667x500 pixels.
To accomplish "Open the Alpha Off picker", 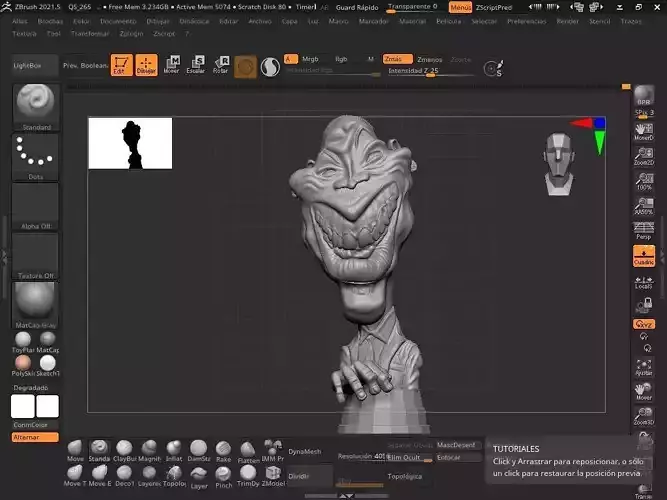I will [x=36, y=207].
